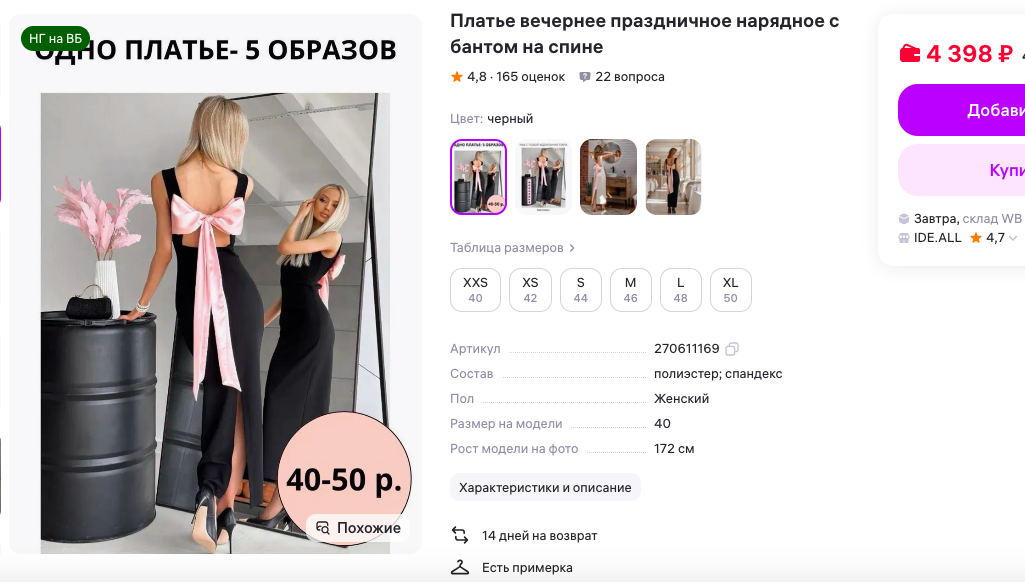The image size is (1025, 582).
Task: Select size XXS 40
Action: point(475,290)
